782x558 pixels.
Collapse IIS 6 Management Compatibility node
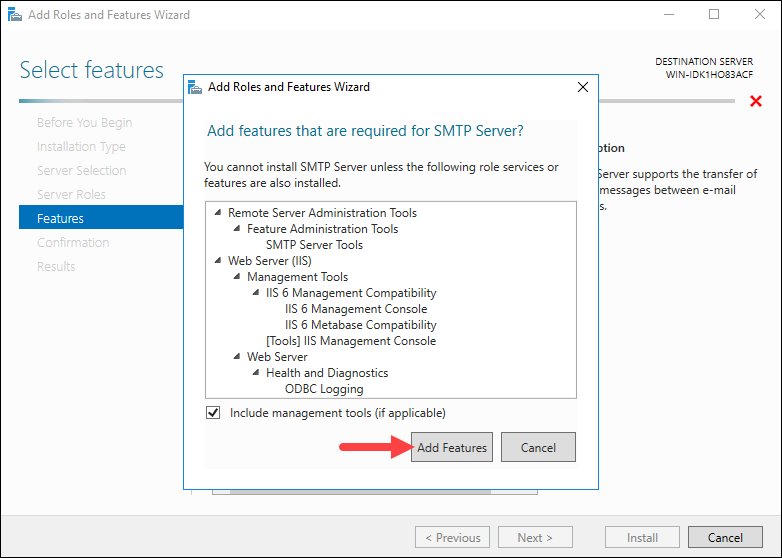256,292
